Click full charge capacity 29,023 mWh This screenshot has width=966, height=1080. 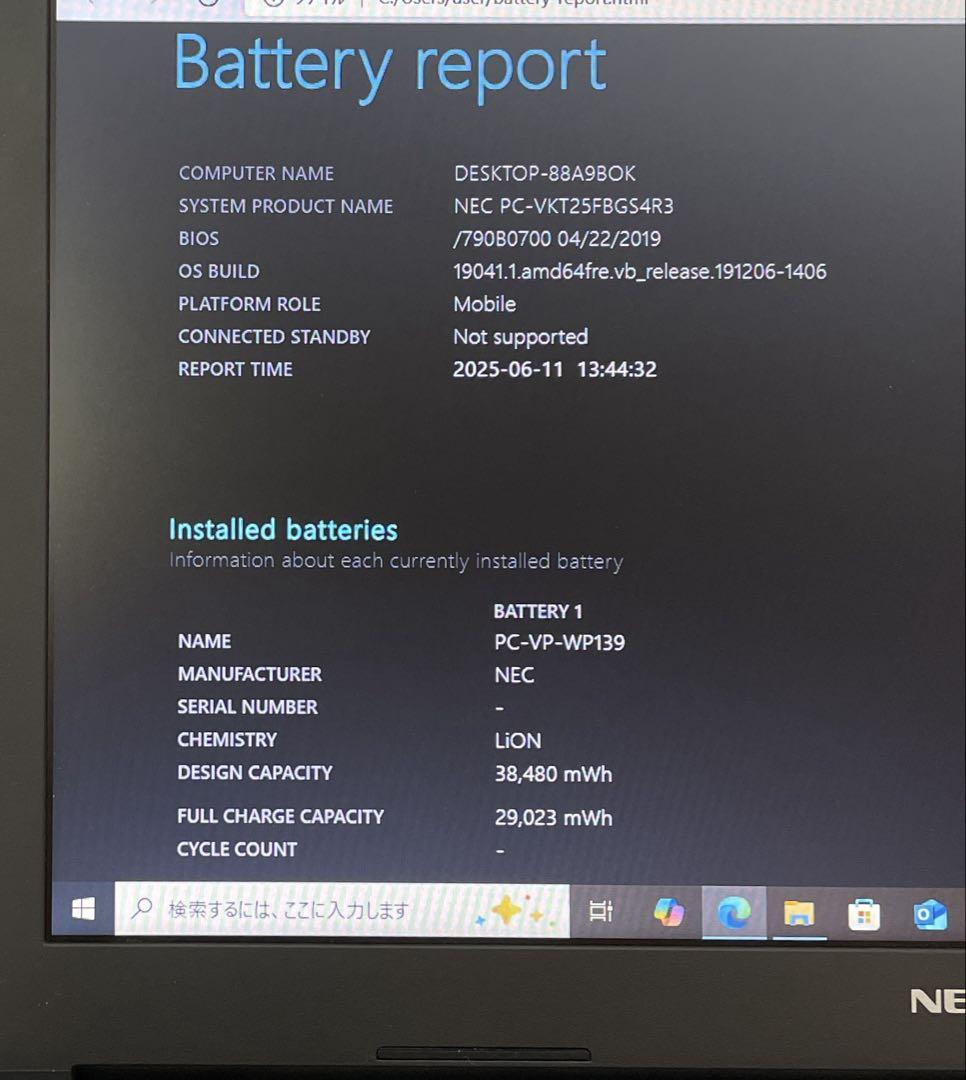click(x=553, y=818)
